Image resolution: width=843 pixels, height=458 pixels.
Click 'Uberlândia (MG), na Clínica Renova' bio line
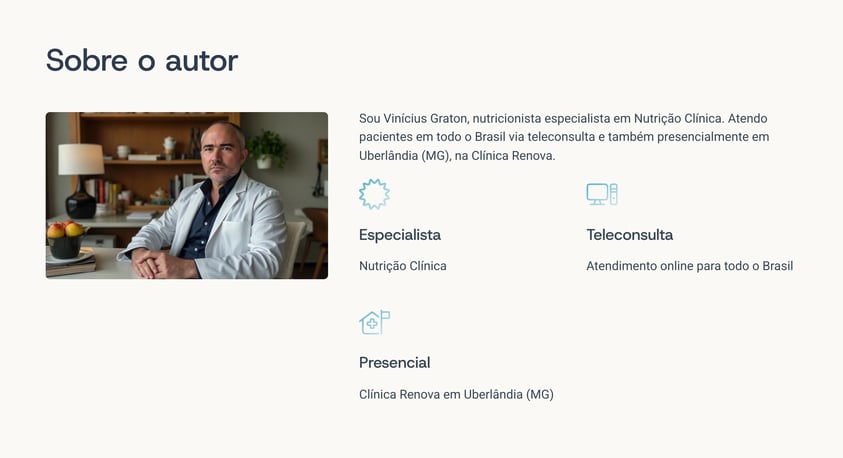(457, 156)
